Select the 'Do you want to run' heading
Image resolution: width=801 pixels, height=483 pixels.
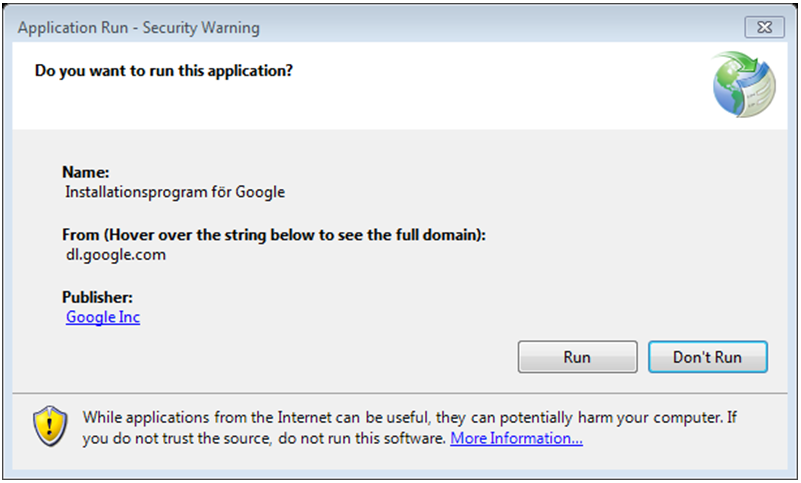[163, 71]
